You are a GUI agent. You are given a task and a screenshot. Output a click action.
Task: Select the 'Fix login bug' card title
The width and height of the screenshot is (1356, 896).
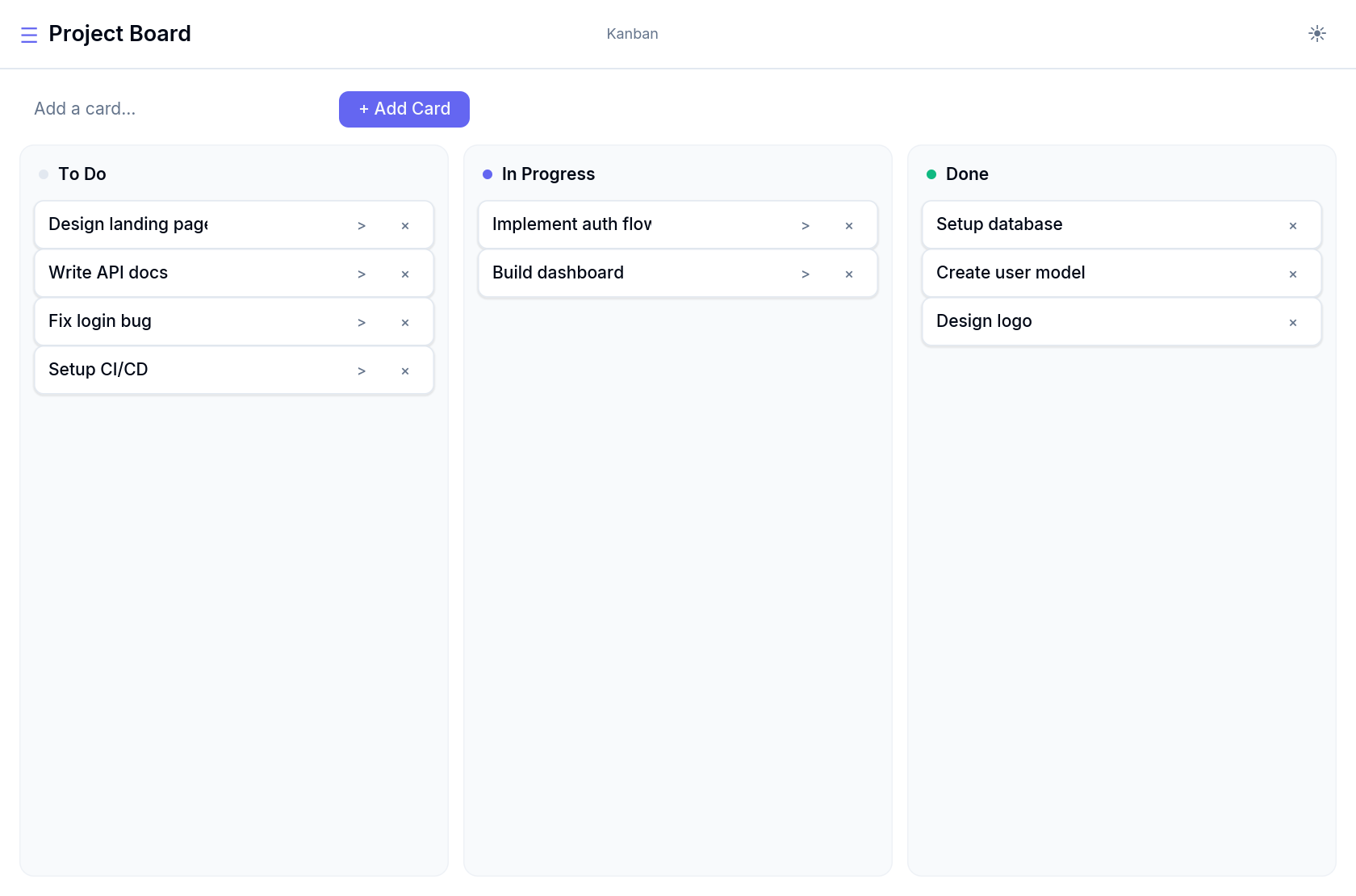tap(100, 321)
